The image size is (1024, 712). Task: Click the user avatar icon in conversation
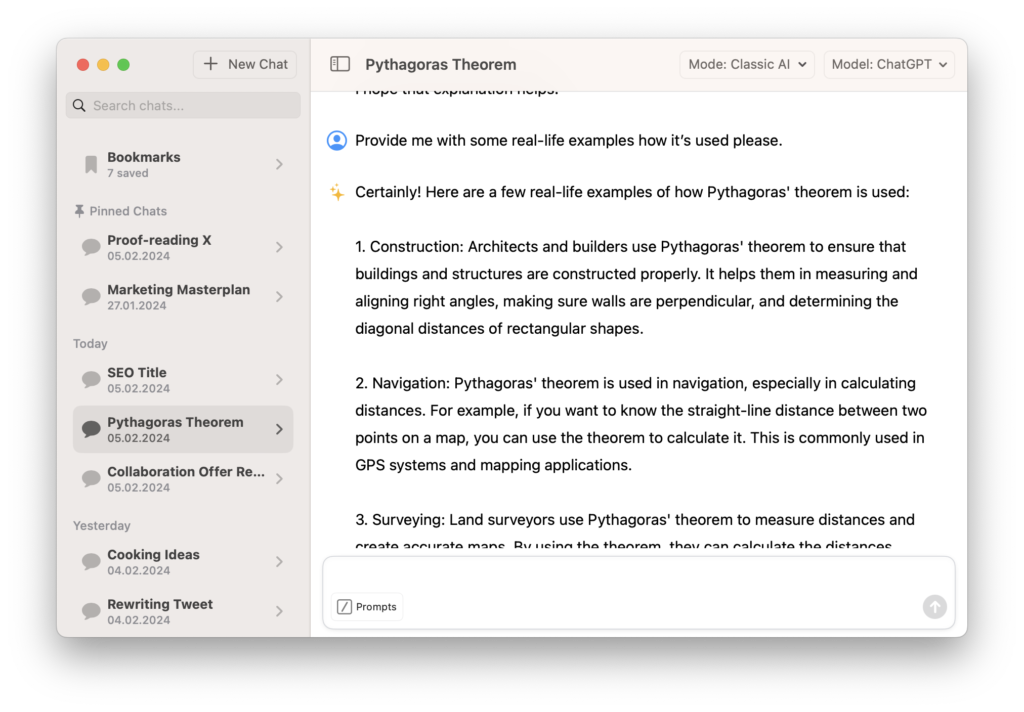click(337, 140)
